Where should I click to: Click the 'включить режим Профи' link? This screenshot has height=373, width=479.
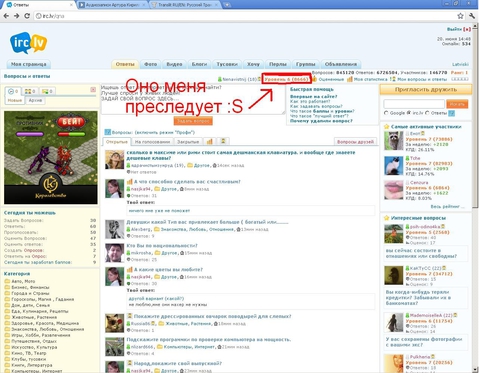(164, 132)
